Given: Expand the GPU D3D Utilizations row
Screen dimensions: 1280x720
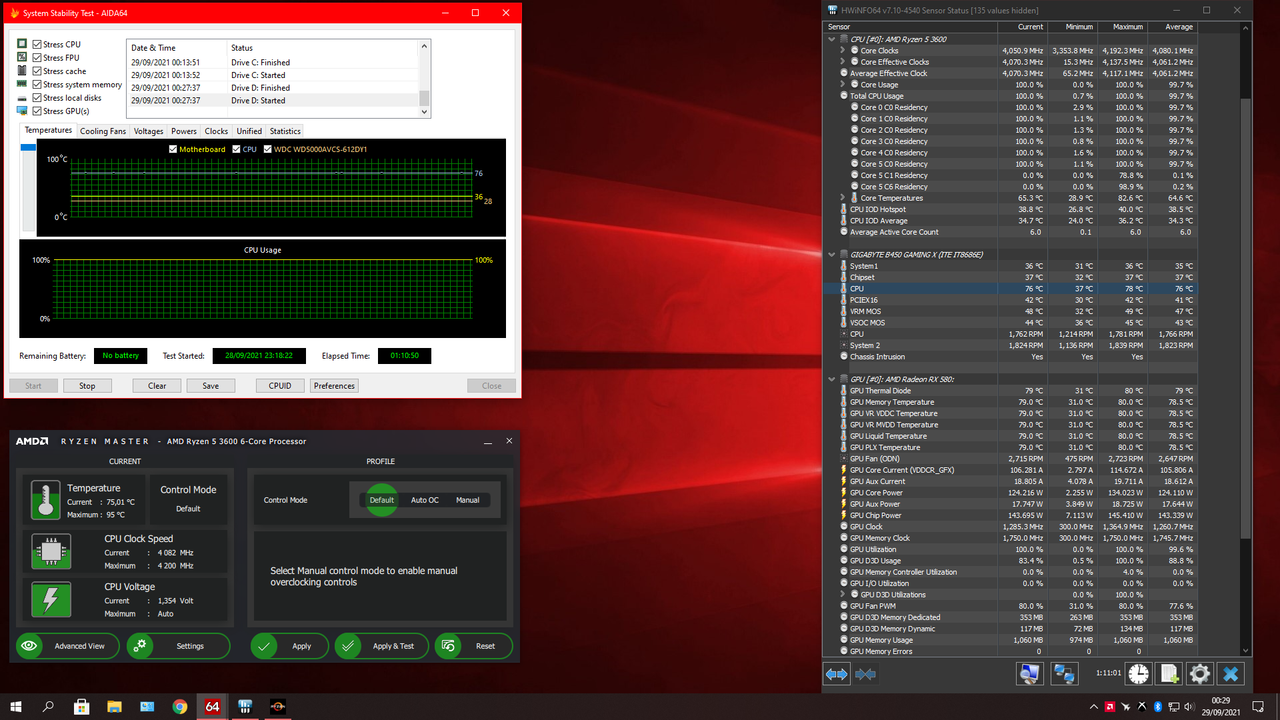Looking at the screenshot, I should (x=843, y=594).
